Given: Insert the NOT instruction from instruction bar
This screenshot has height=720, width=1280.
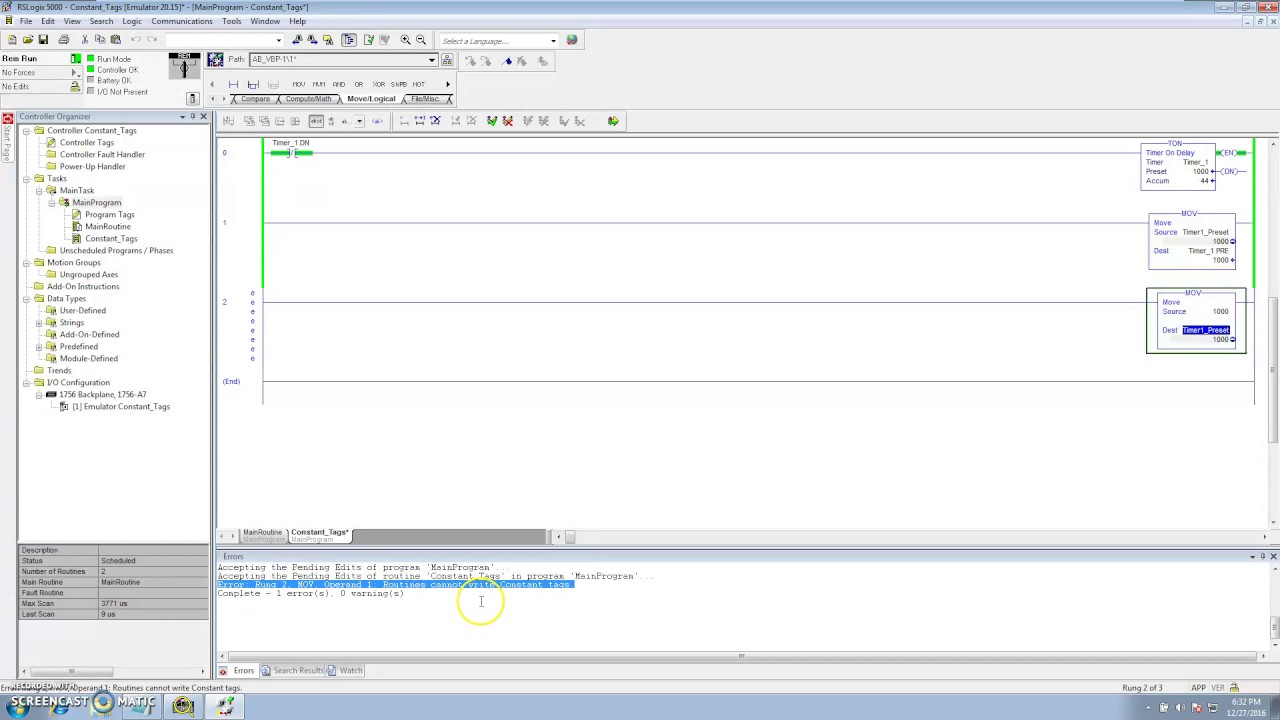Looking at the screenshot, I should click(x=418, y=84).
